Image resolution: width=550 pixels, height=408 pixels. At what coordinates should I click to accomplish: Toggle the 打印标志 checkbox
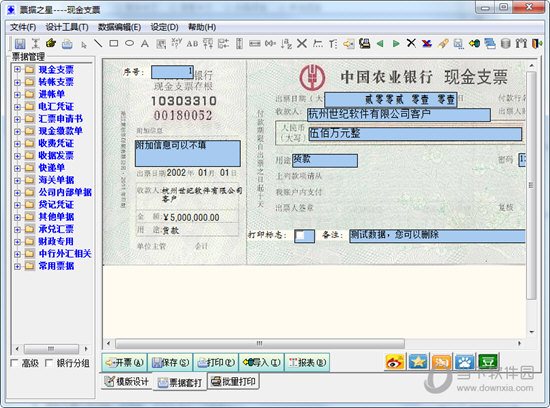click(x=300, y=235)
